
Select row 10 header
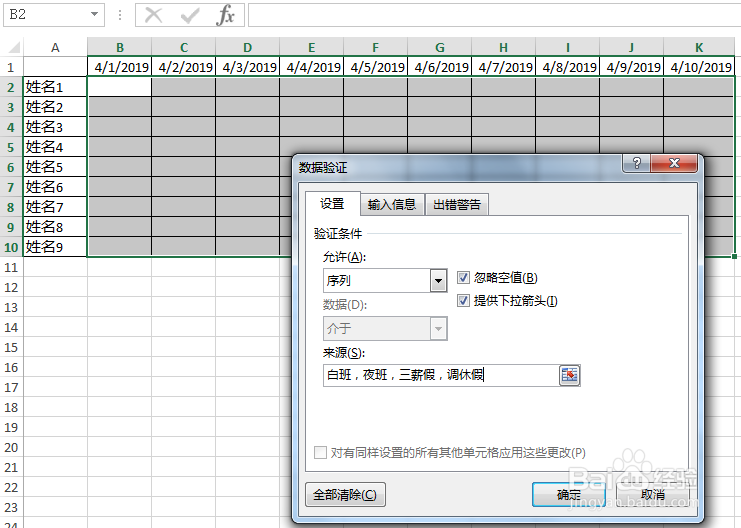click(11, 247)
